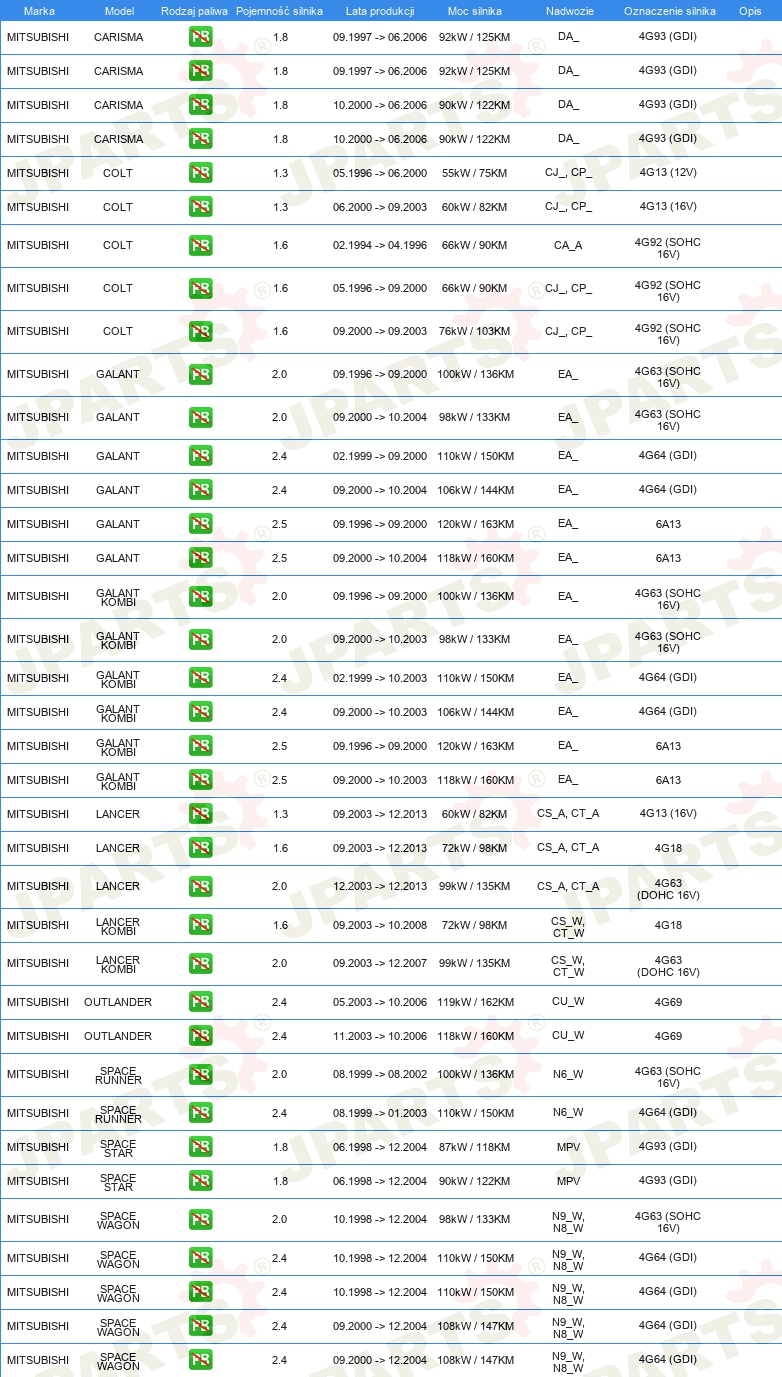Click the fuel icon in SPACE STAR 87kW row

pos(200,1147)
